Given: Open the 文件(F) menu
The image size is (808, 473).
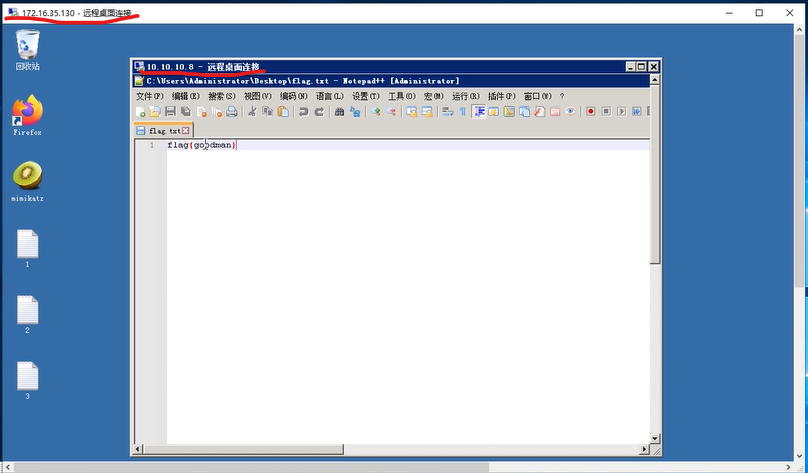Looking at the screenshot, I should coord(149,96).
